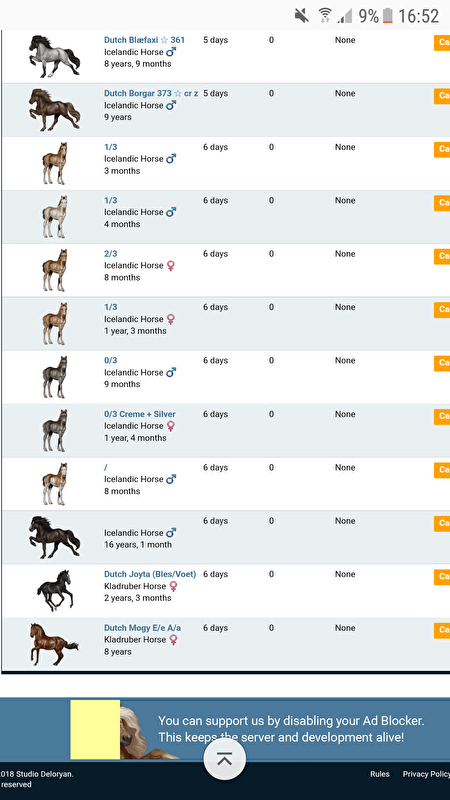Click the black Kladruber foal thumbnail
450x800 pixels.
coord(54,591)
